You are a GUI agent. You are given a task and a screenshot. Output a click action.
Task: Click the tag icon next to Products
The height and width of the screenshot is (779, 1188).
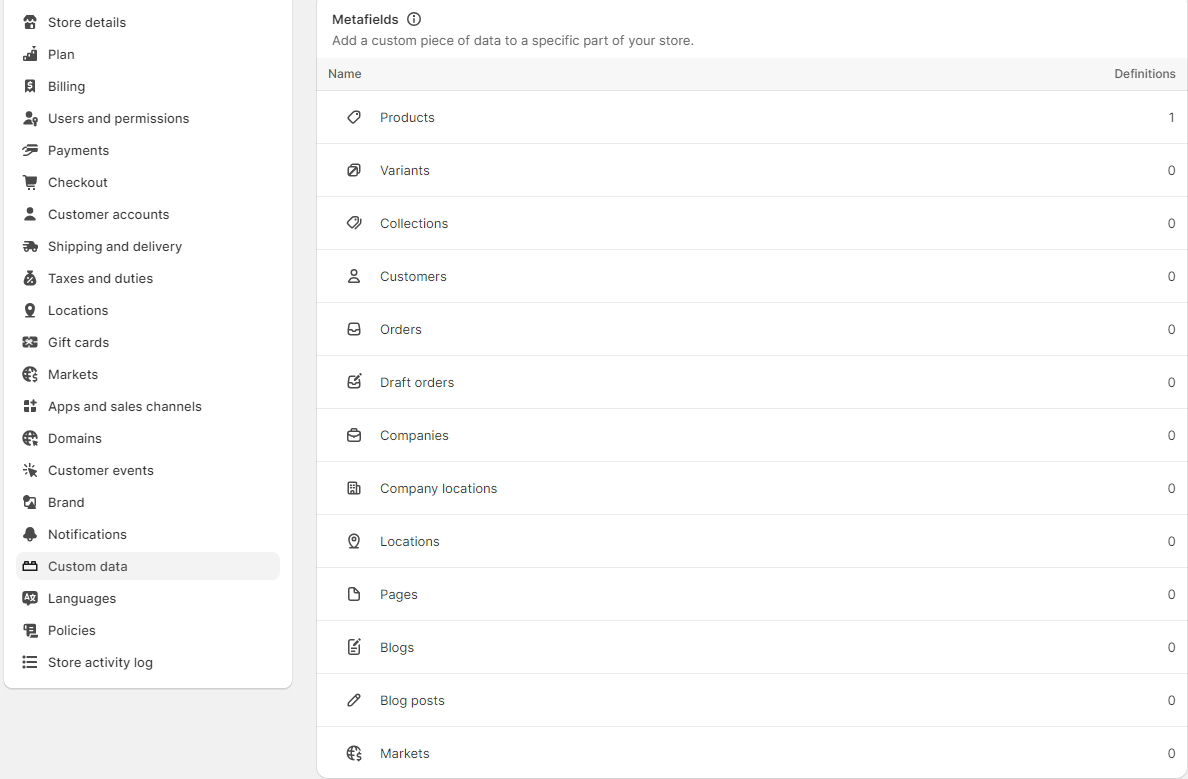354,117
